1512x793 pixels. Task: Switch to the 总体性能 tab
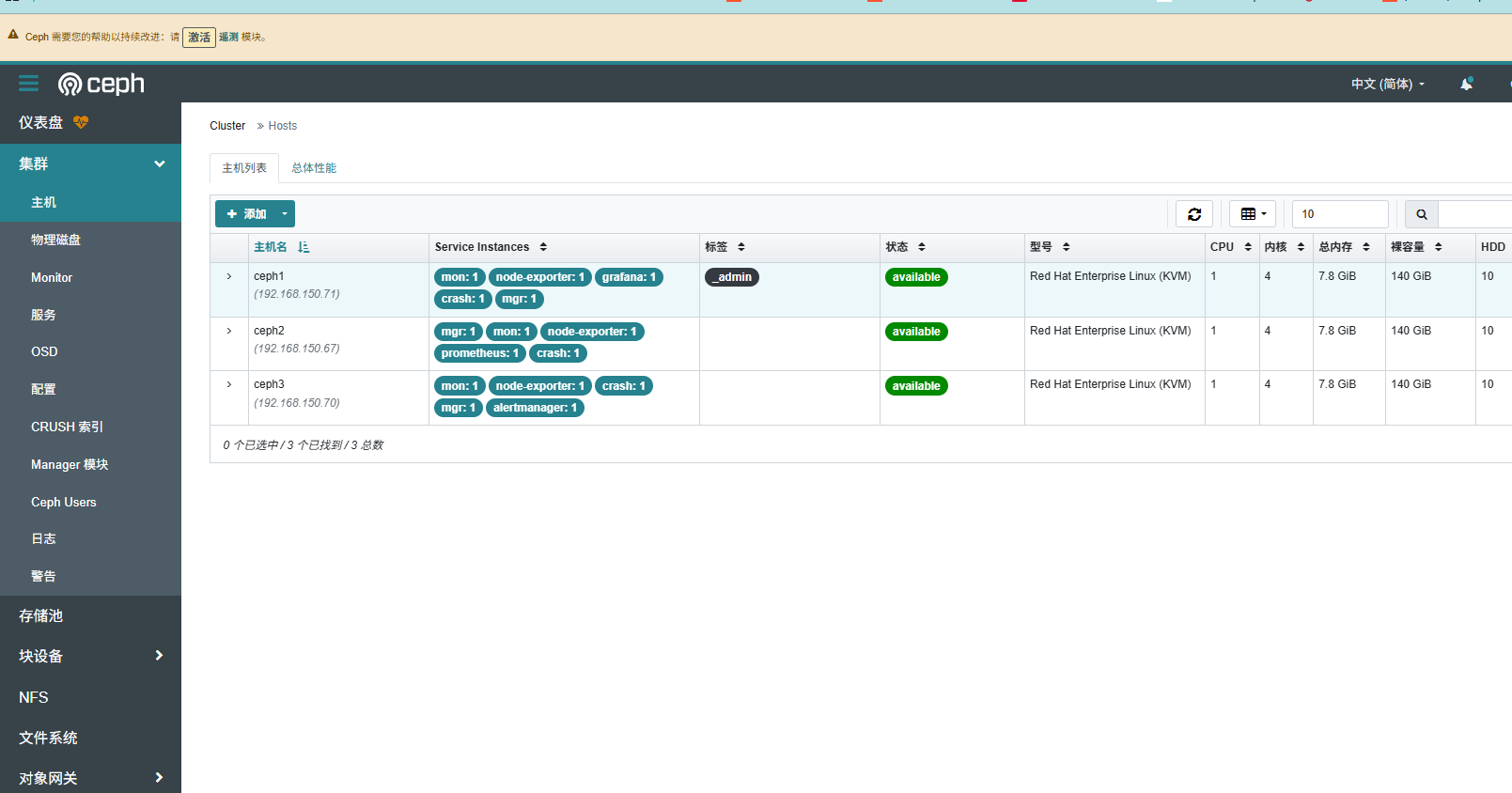[314, 168]
